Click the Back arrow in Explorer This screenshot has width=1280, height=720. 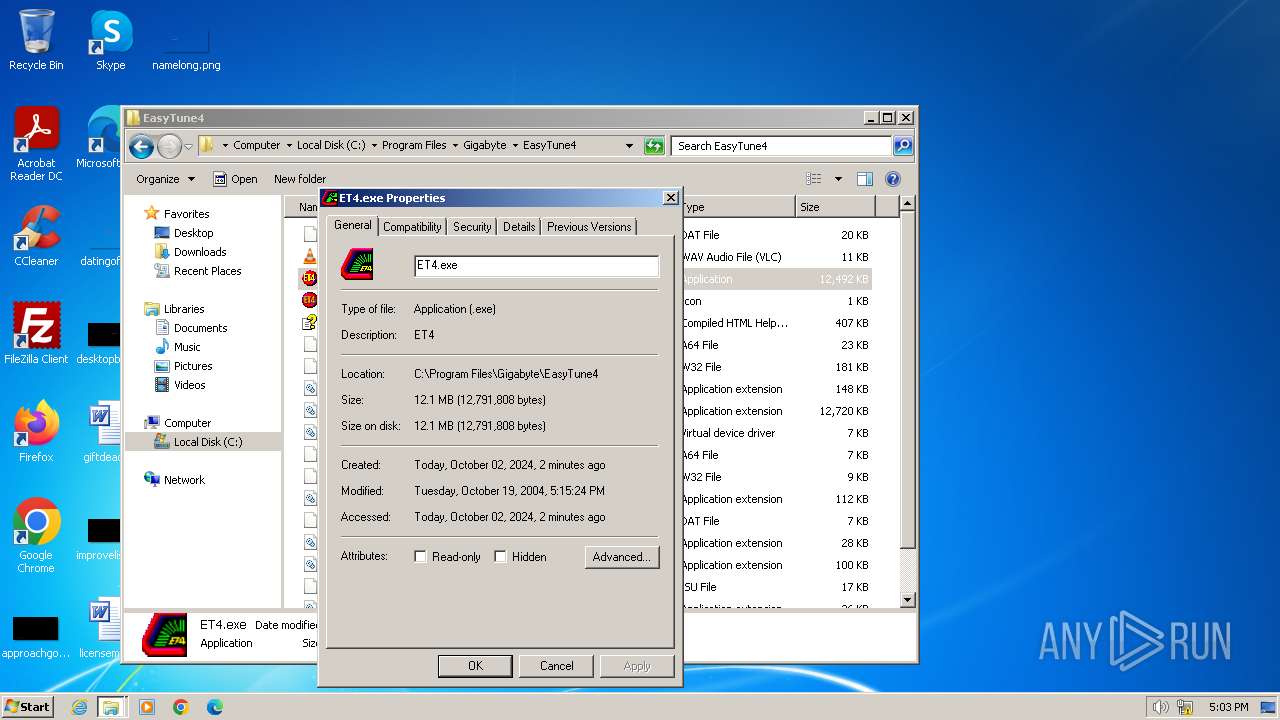point(141,146)
